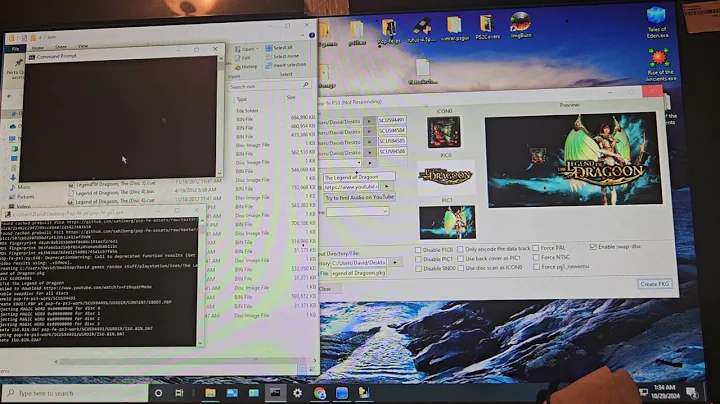Open Google Chrome from the taskbar
The image size is (720, 404).
click(x=320, y=393)
